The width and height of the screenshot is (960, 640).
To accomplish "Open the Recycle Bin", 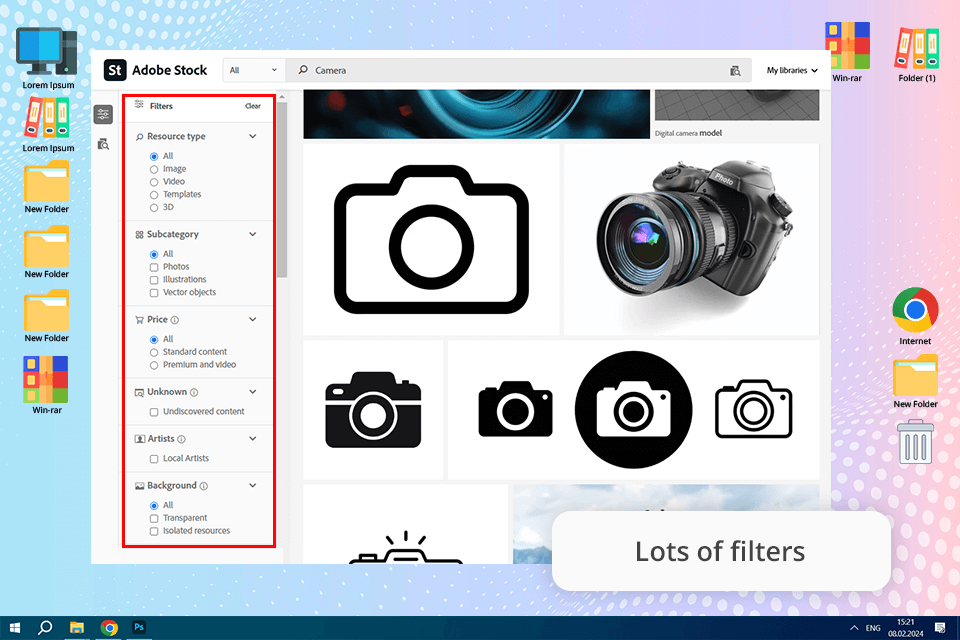I will point(915,442).
